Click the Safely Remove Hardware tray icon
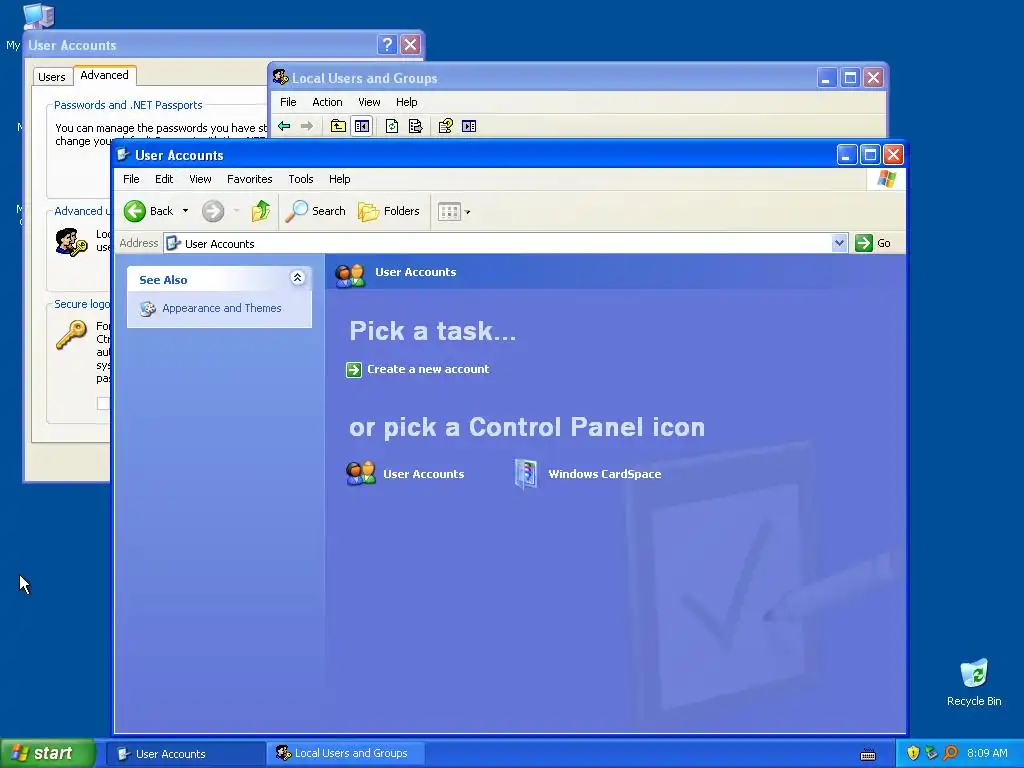 [931, 753]
